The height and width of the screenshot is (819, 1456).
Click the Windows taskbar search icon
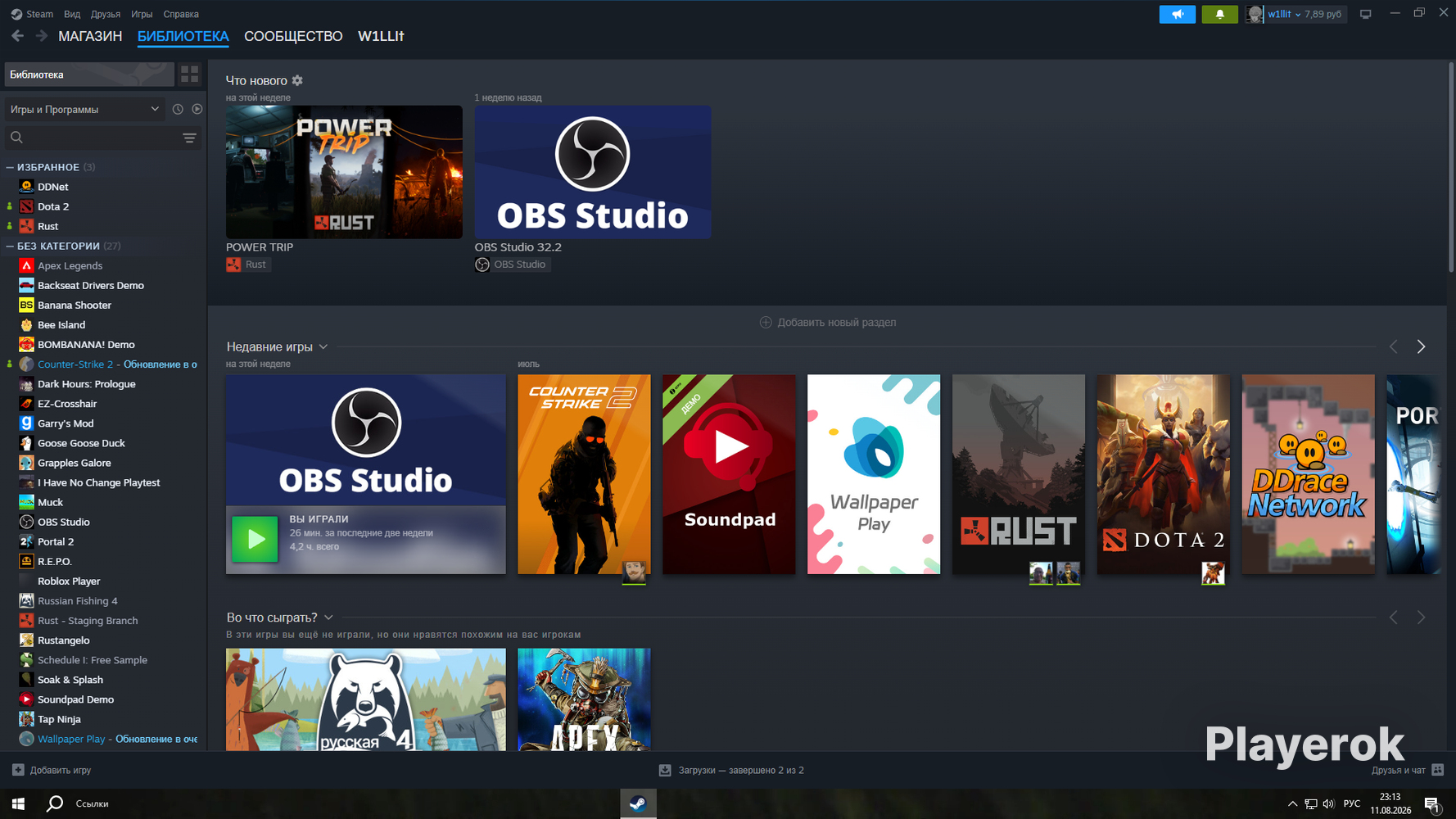[x=55, y=803]
